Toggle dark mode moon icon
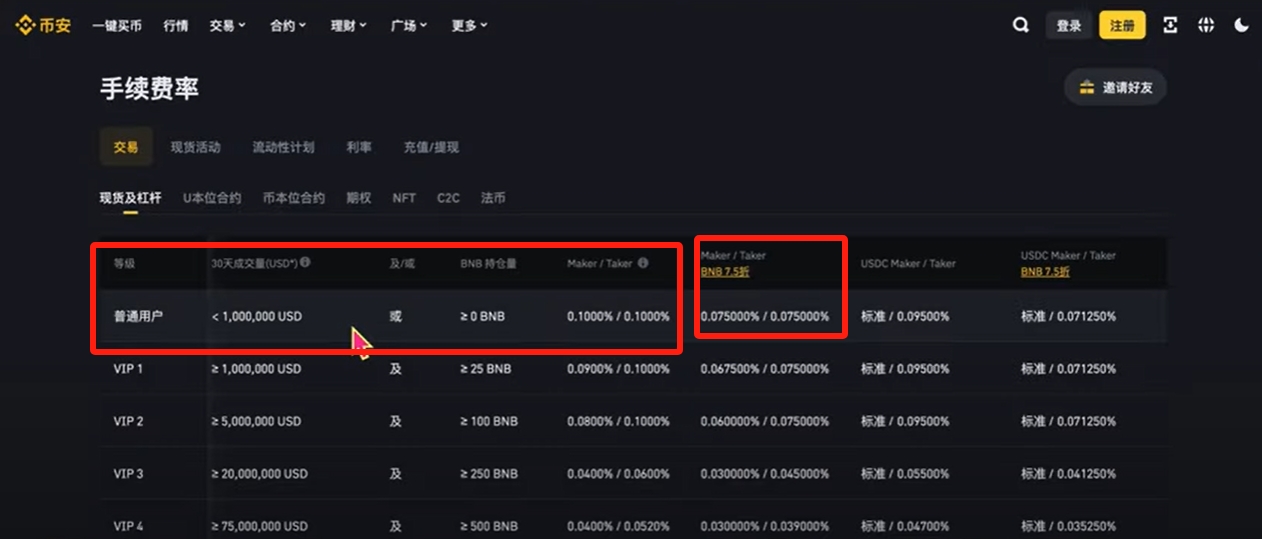This screenshot has height=539, width=1262. (x=1242, y=26)
